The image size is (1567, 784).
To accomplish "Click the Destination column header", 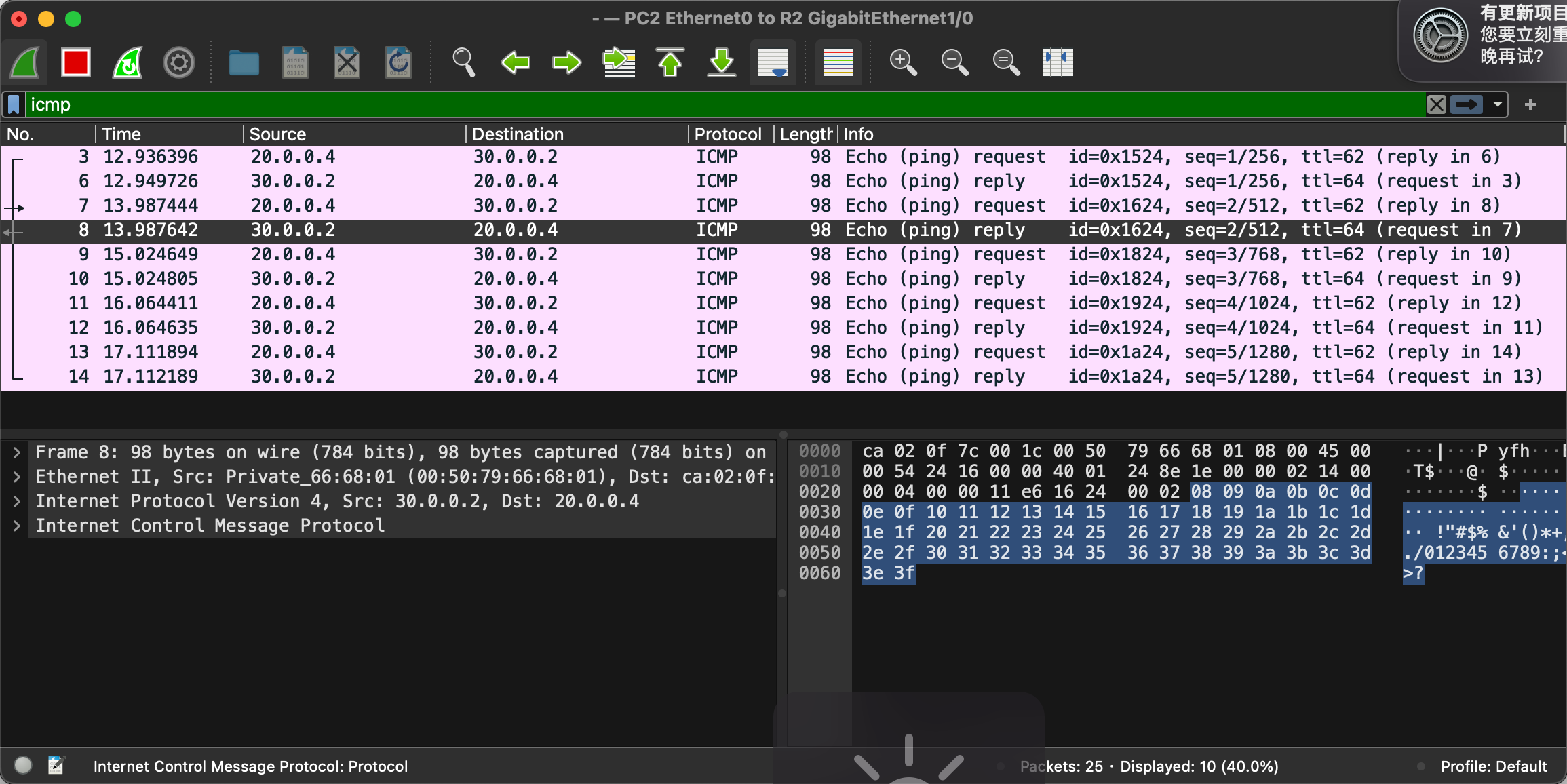I will (x=518, y=134).
